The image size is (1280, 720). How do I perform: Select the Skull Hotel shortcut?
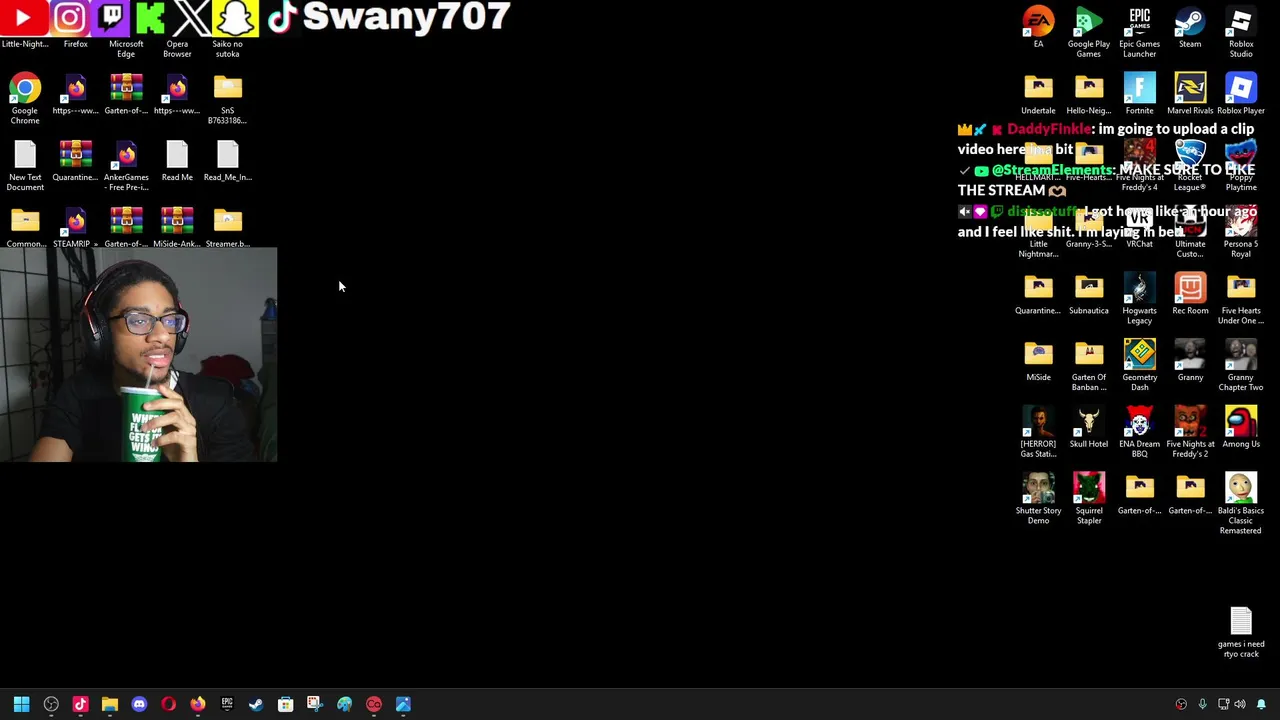(x=1089, y=428)
